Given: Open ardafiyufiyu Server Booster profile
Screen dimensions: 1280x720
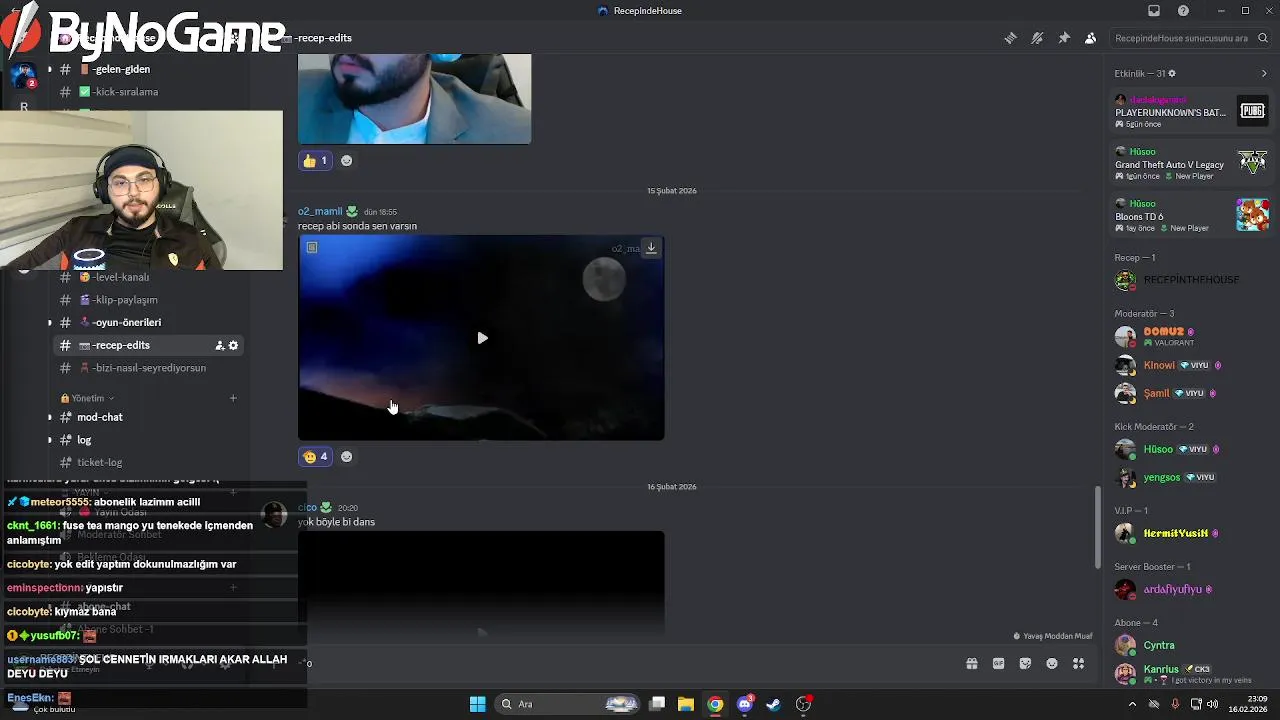Looking at the screenshot, I should (1190, 589).
